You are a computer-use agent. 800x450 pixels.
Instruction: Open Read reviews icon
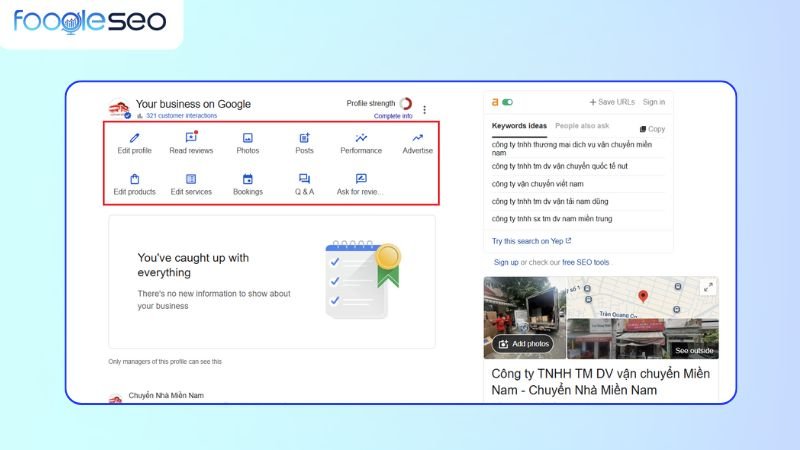pyautogui.click(x=191, y=138)
